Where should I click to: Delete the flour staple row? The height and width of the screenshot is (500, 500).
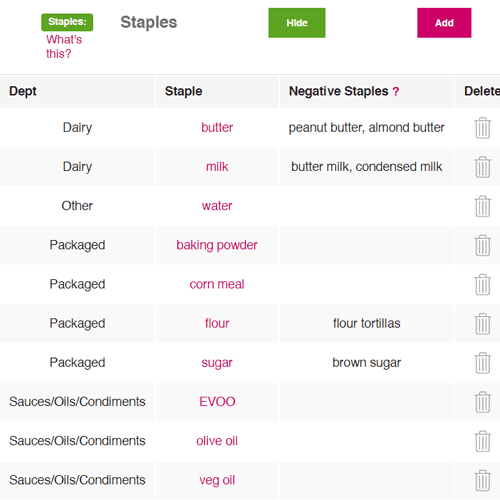click(x=482, y=323)
